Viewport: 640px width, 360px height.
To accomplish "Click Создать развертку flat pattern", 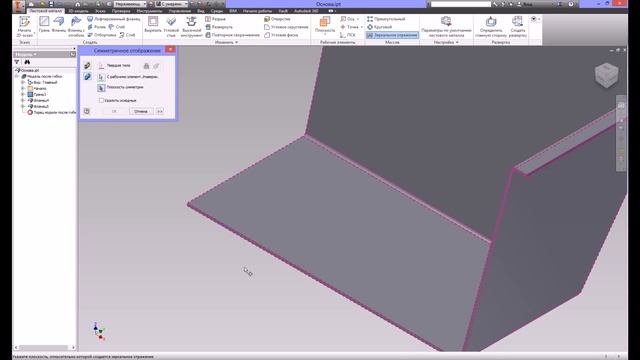I will [x=518, y=27].
